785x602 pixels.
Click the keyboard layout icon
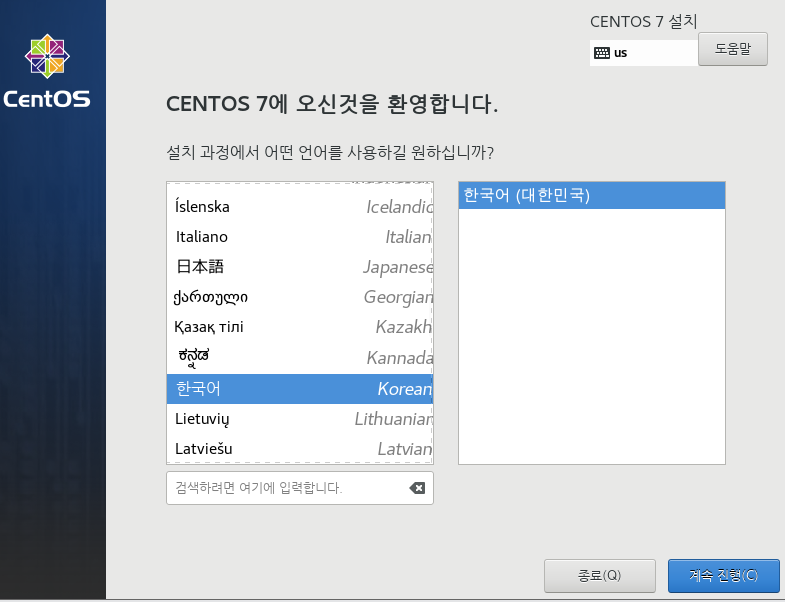coord(601,53)
